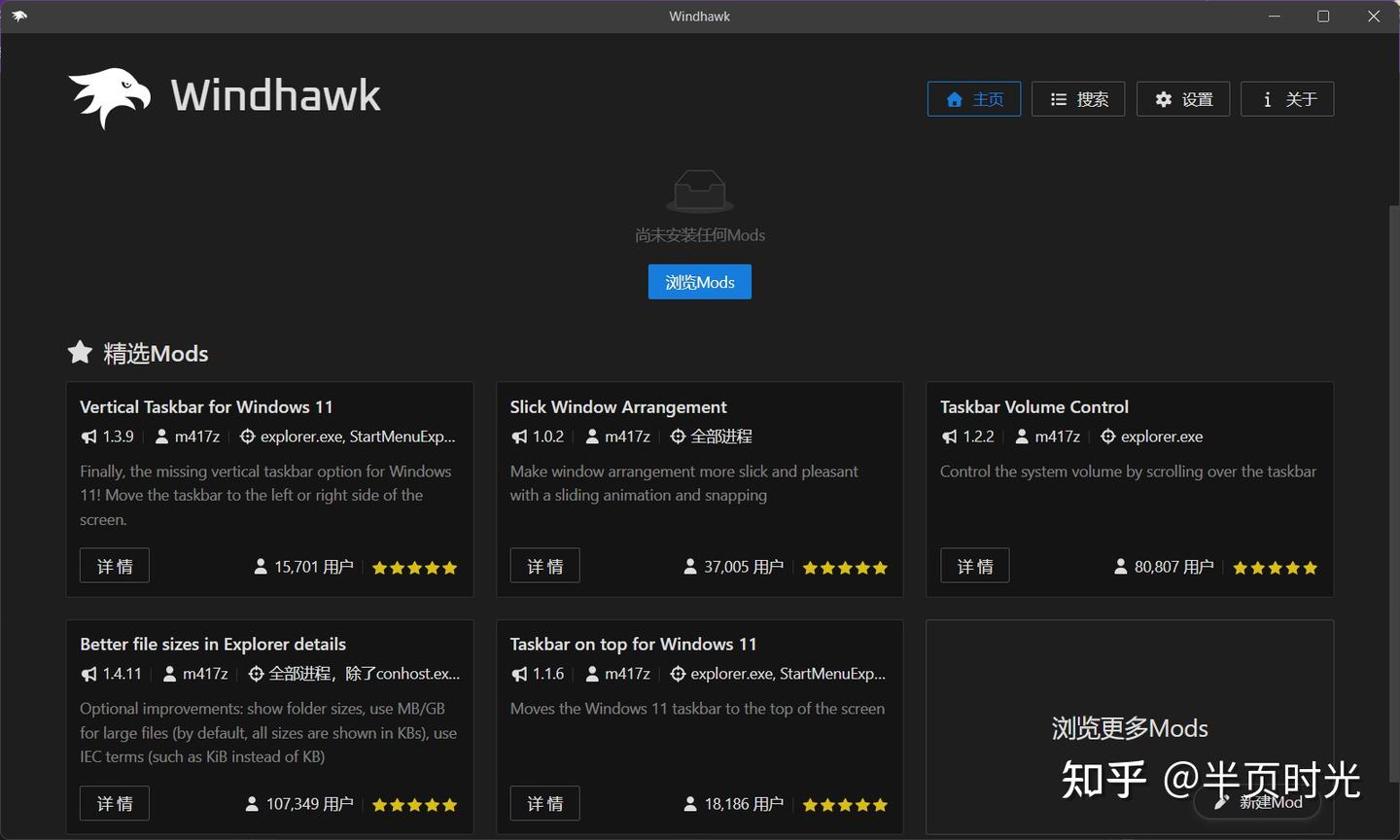This screenshot has height=840, width=1400.
Task: Open 详情 for Taskbar Volume Control
Action: 975,566
